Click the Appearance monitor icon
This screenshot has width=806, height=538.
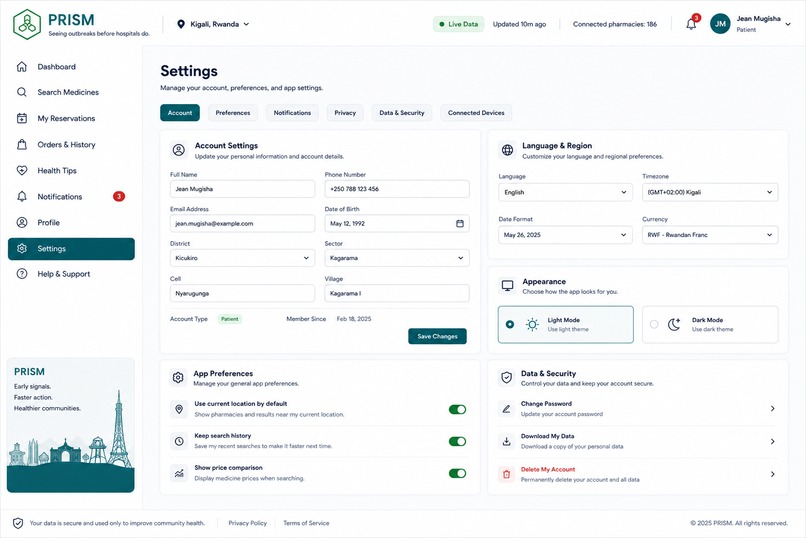[507, 286]
